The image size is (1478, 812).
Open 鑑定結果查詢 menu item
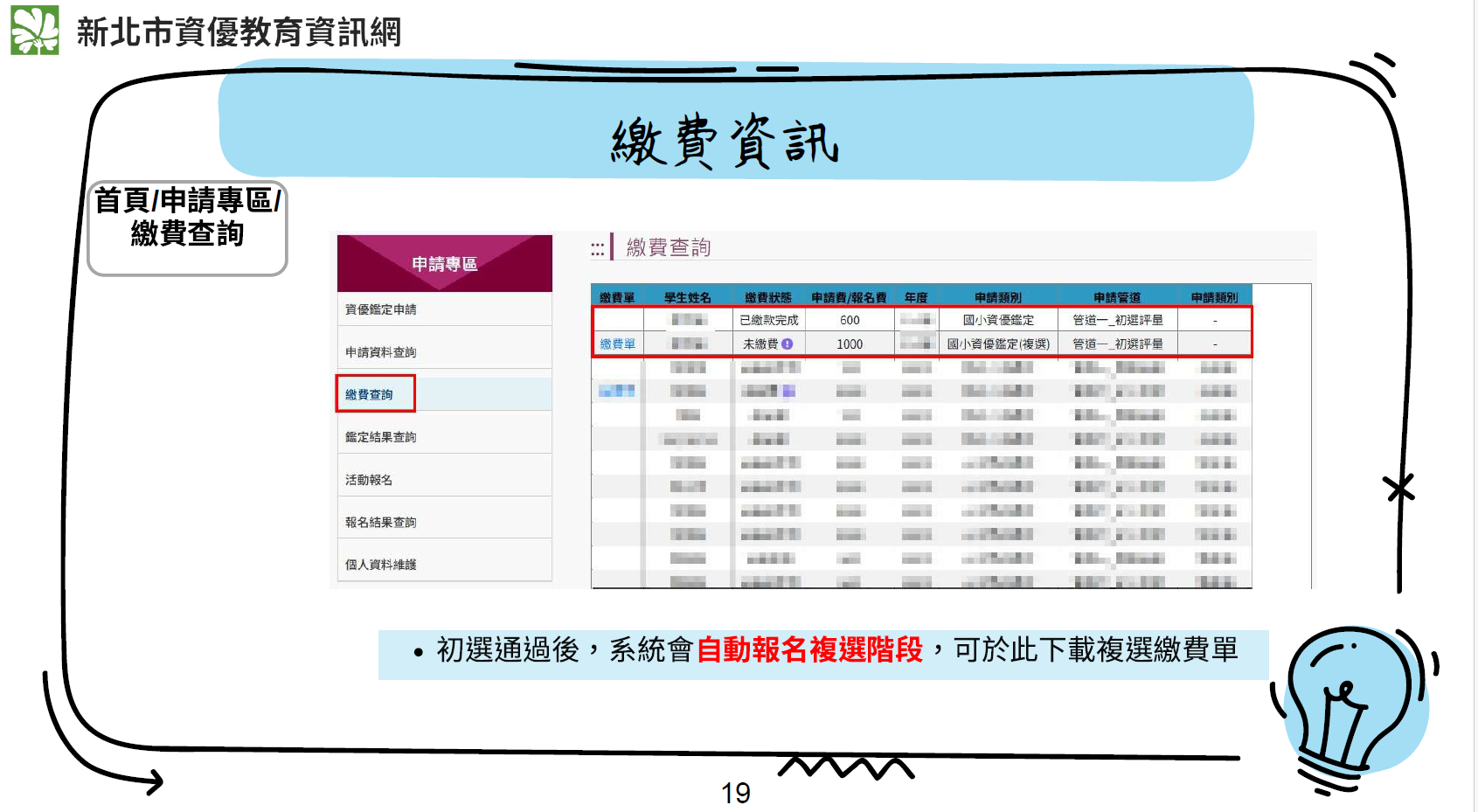click(381, 437)
